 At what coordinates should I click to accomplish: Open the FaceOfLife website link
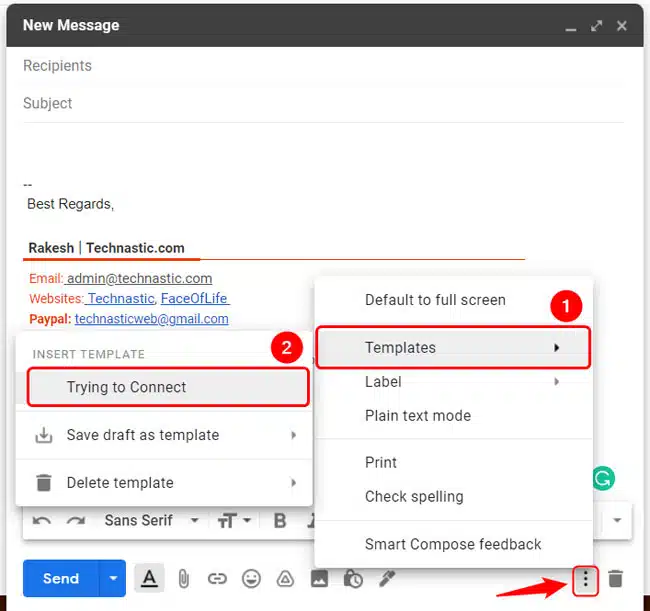point(194,298)
